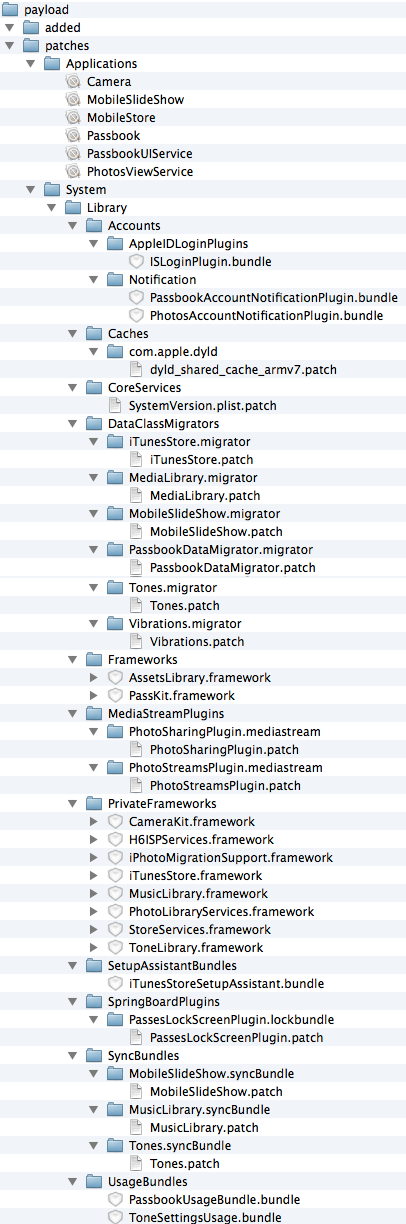Select the UsageBundles folder
Screen dimensions: 406x1224
(x=137, y=1182)
